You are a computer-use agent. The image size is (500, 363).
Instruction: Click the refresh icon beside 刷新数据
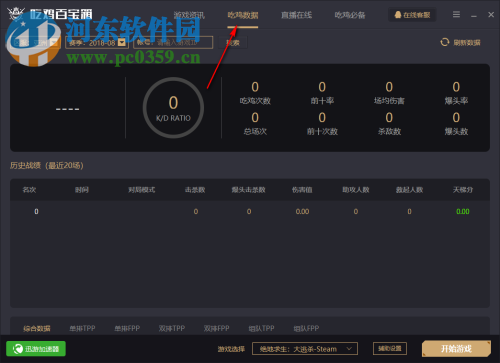point(445,42)
